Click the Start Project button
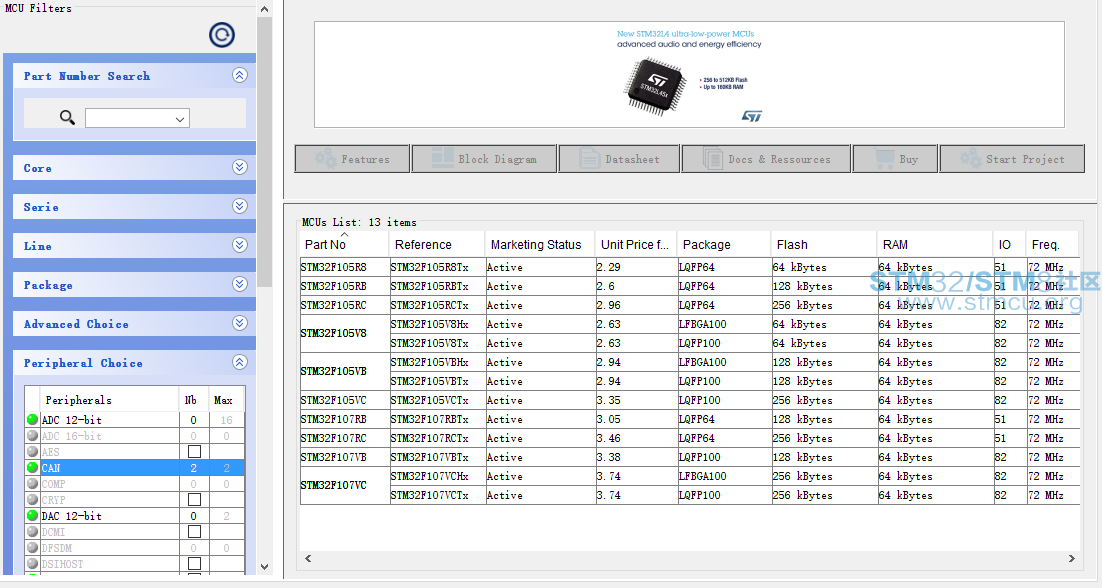This screenshot has width=1102, height=588. 1012,159
